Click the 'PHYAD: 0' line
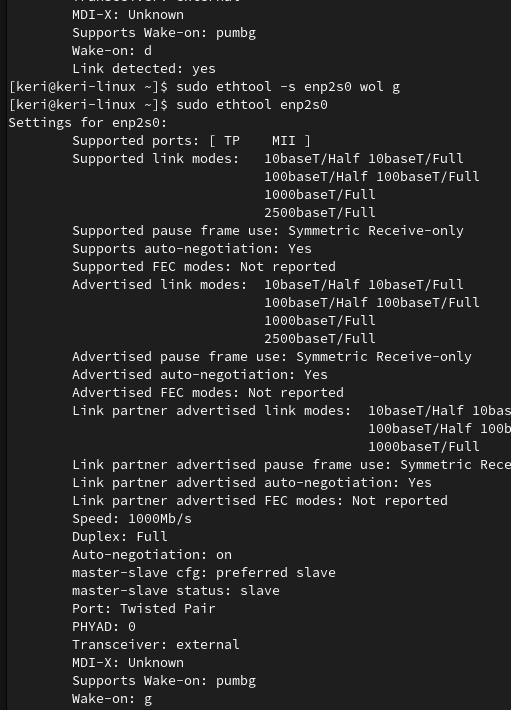The width and height of the screenshot is (511, 710). point(104,627)
